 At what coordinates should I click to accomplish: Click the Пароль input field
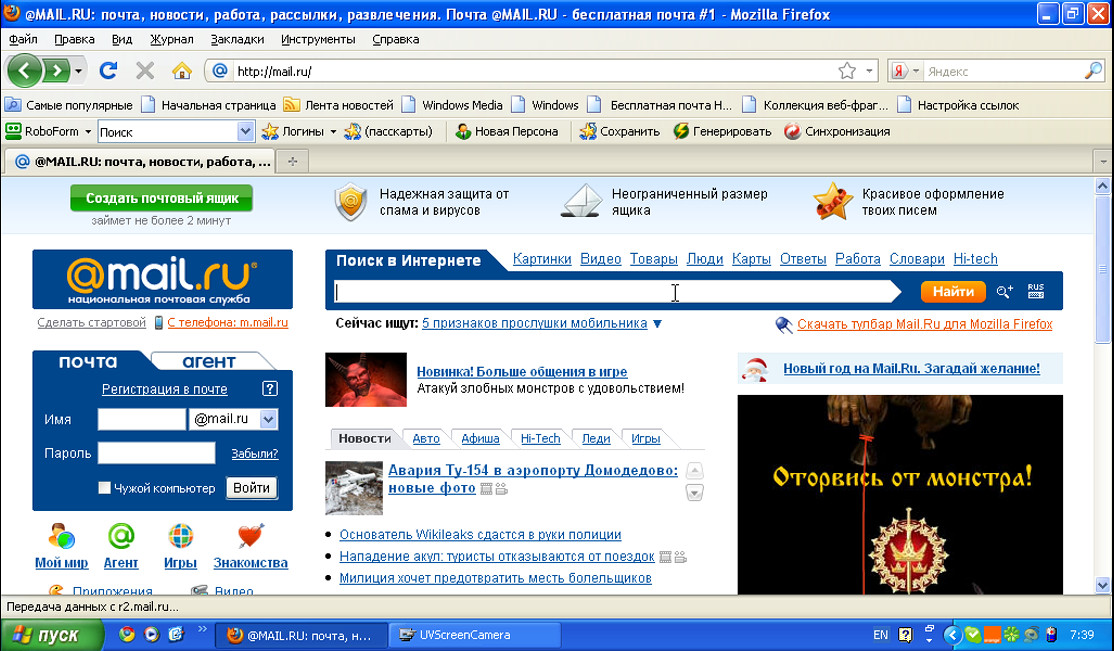156,453
